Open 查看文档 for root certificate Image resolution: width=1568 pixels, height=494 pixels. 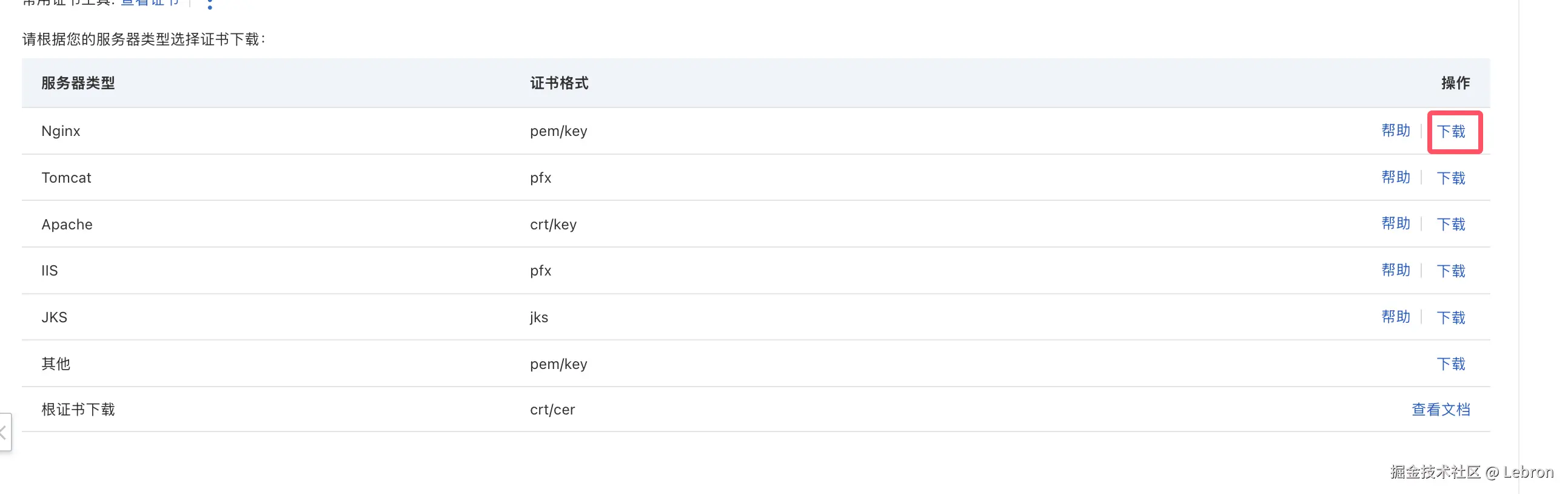pos(1440,409)
